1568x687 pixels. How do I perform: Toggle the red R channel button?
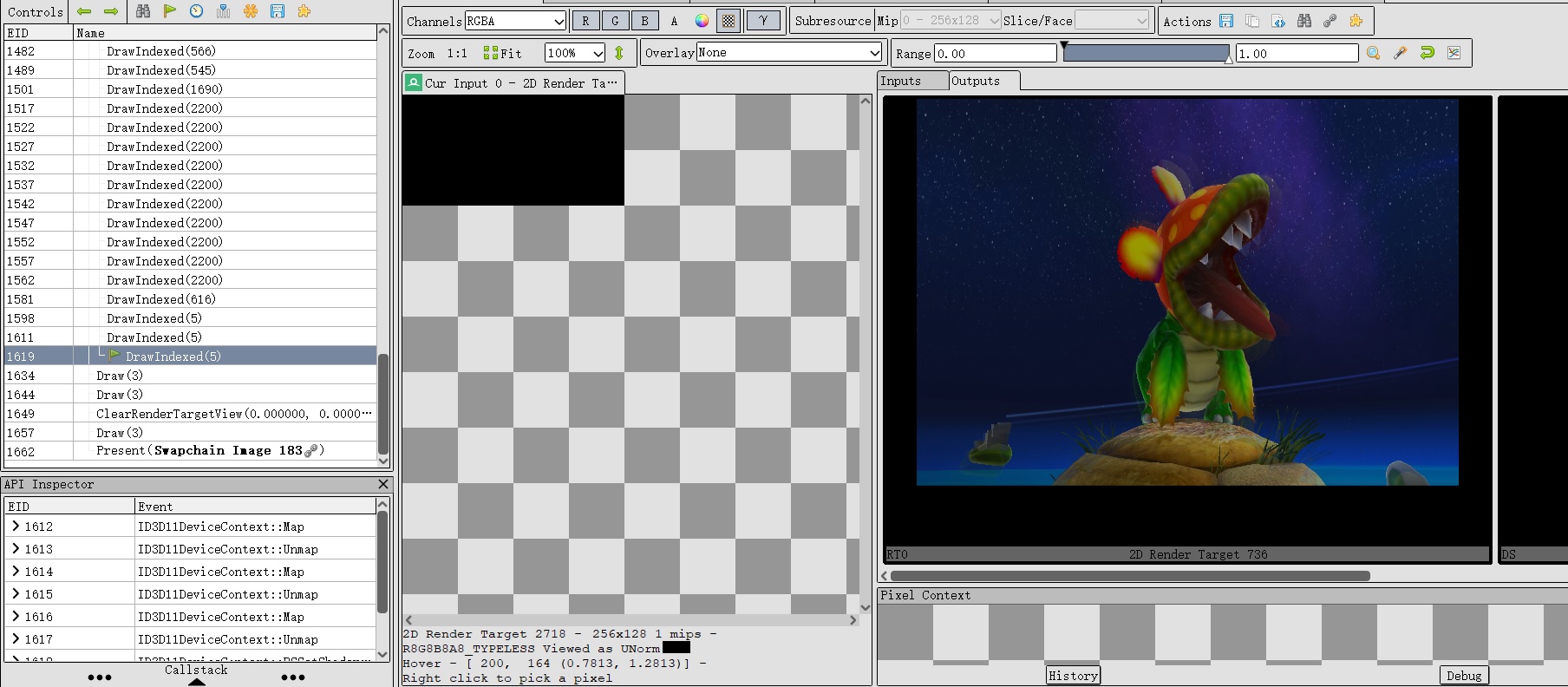click(x=585, y=21)
